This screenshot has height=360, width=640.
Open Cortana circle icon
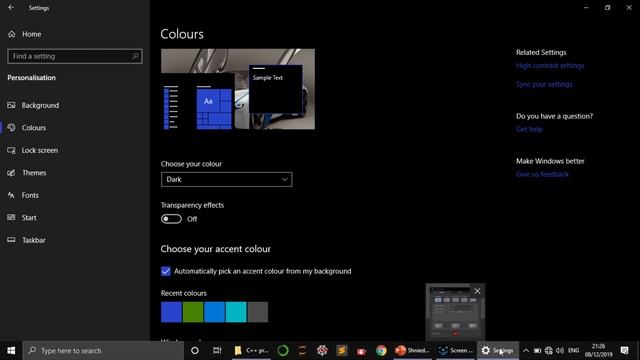click(195, 351)
